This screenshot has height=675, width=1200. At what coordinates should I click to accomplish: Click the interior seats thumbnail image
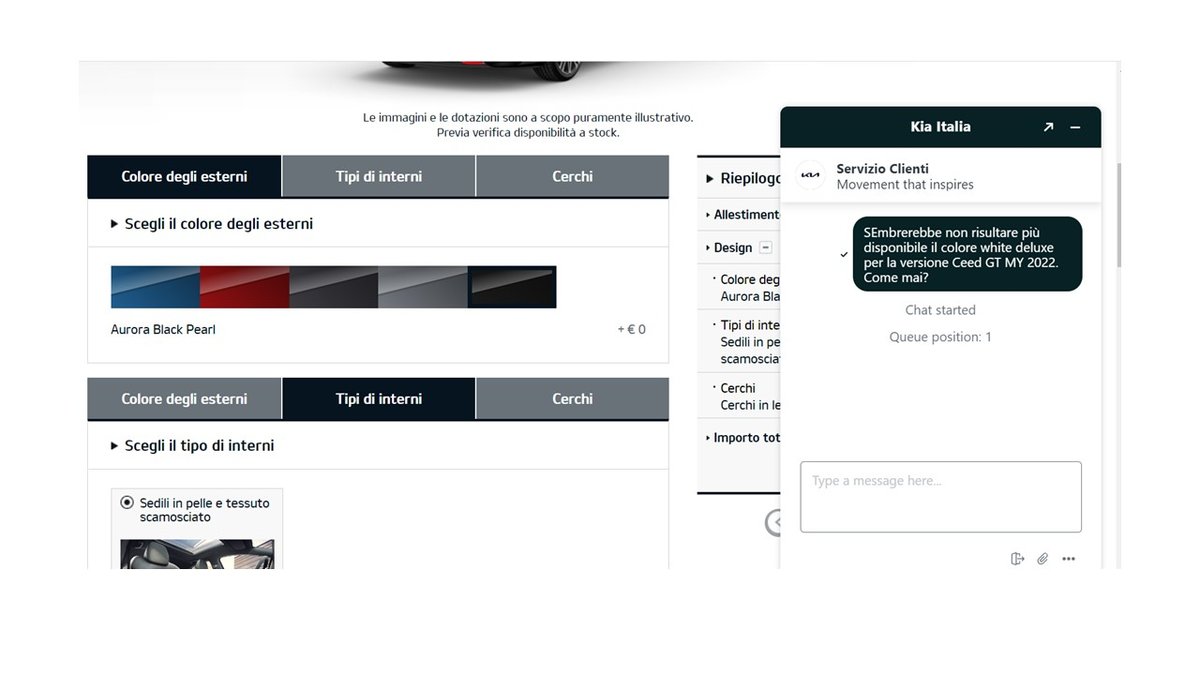coord(197,554)
